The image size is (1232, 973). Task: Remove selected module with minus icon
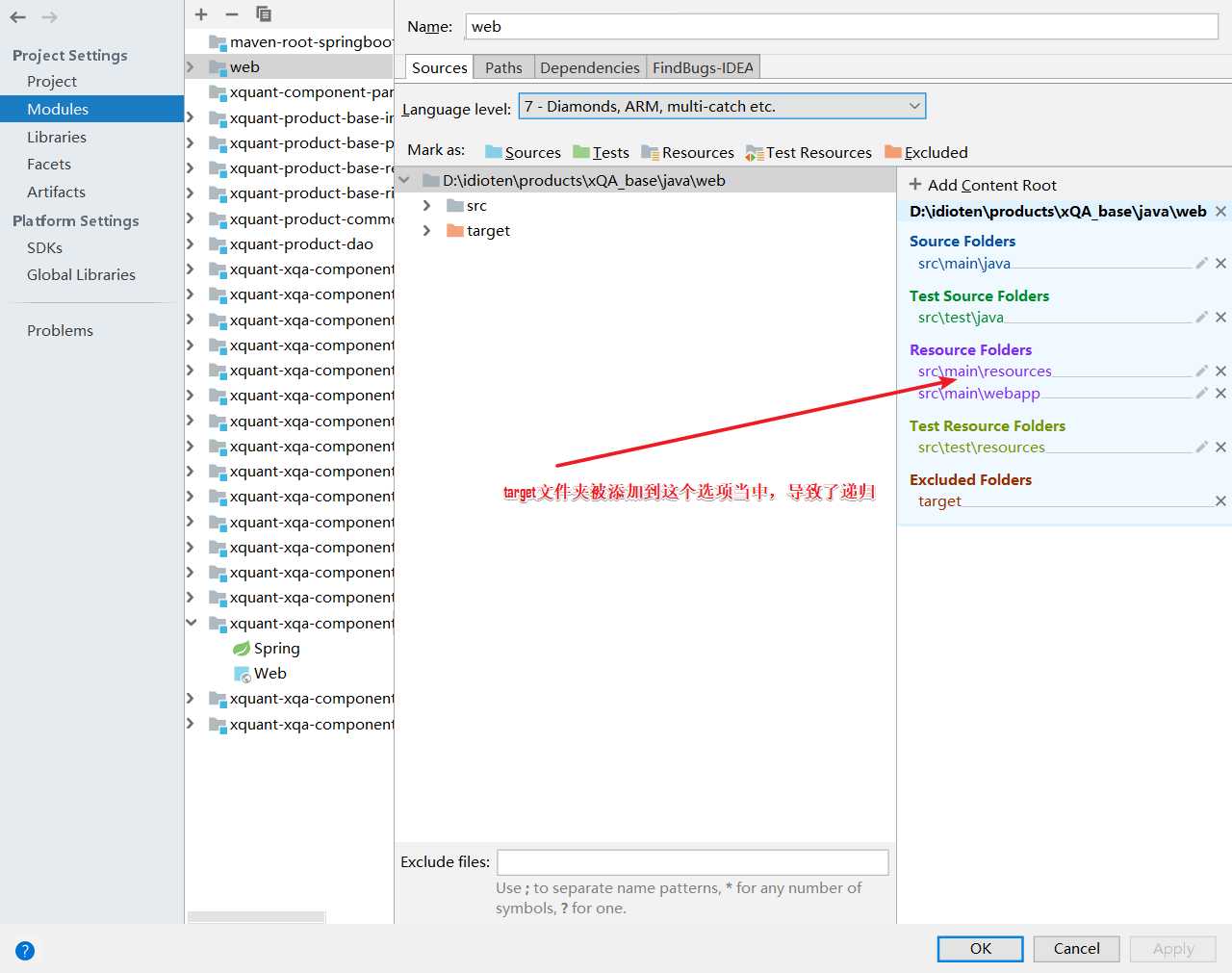coord(232,14)
